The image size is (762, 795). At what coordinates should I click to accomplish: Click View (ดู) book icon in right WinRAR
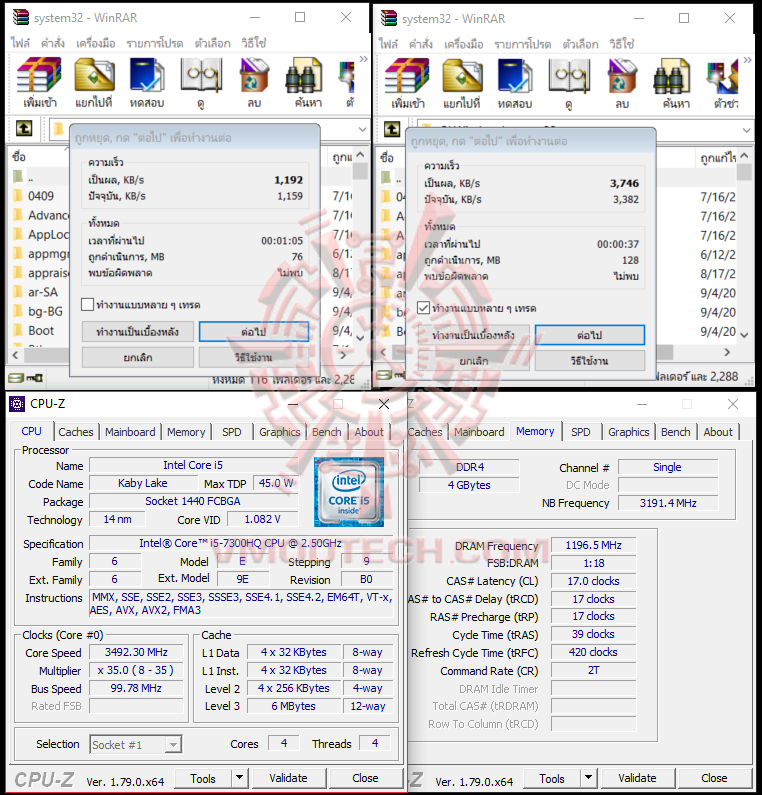tap(569, 76)
